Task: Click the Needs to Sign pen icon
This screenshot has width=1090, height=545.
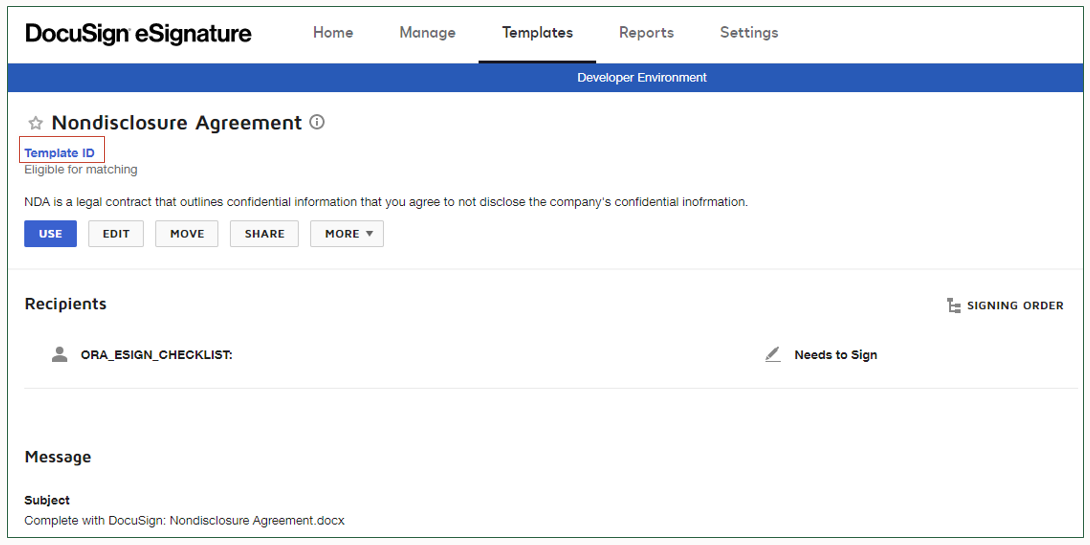Action: 772,355
